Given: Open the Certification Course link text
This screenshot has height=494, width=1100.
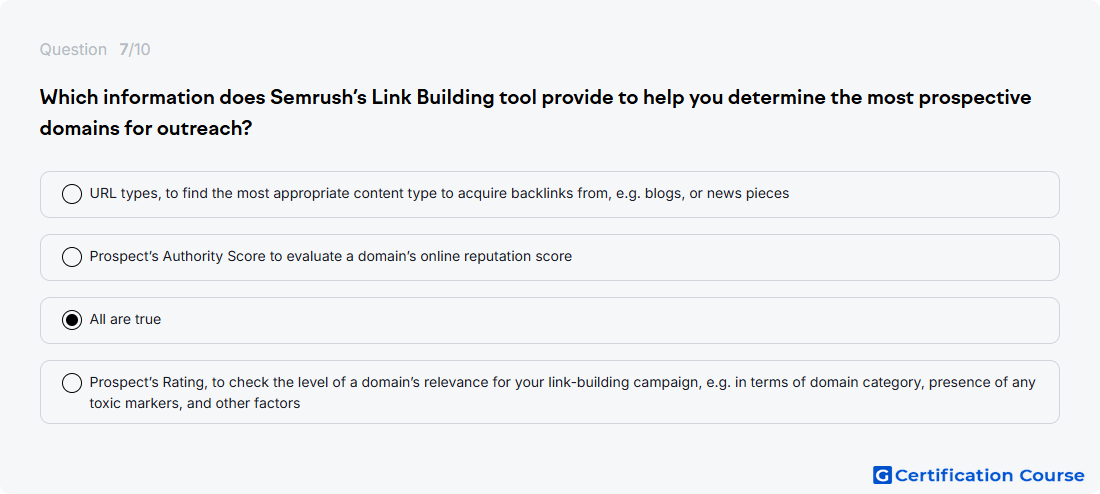Looking at the screenshot, I should pyautogui.click(x=989, y=475).
